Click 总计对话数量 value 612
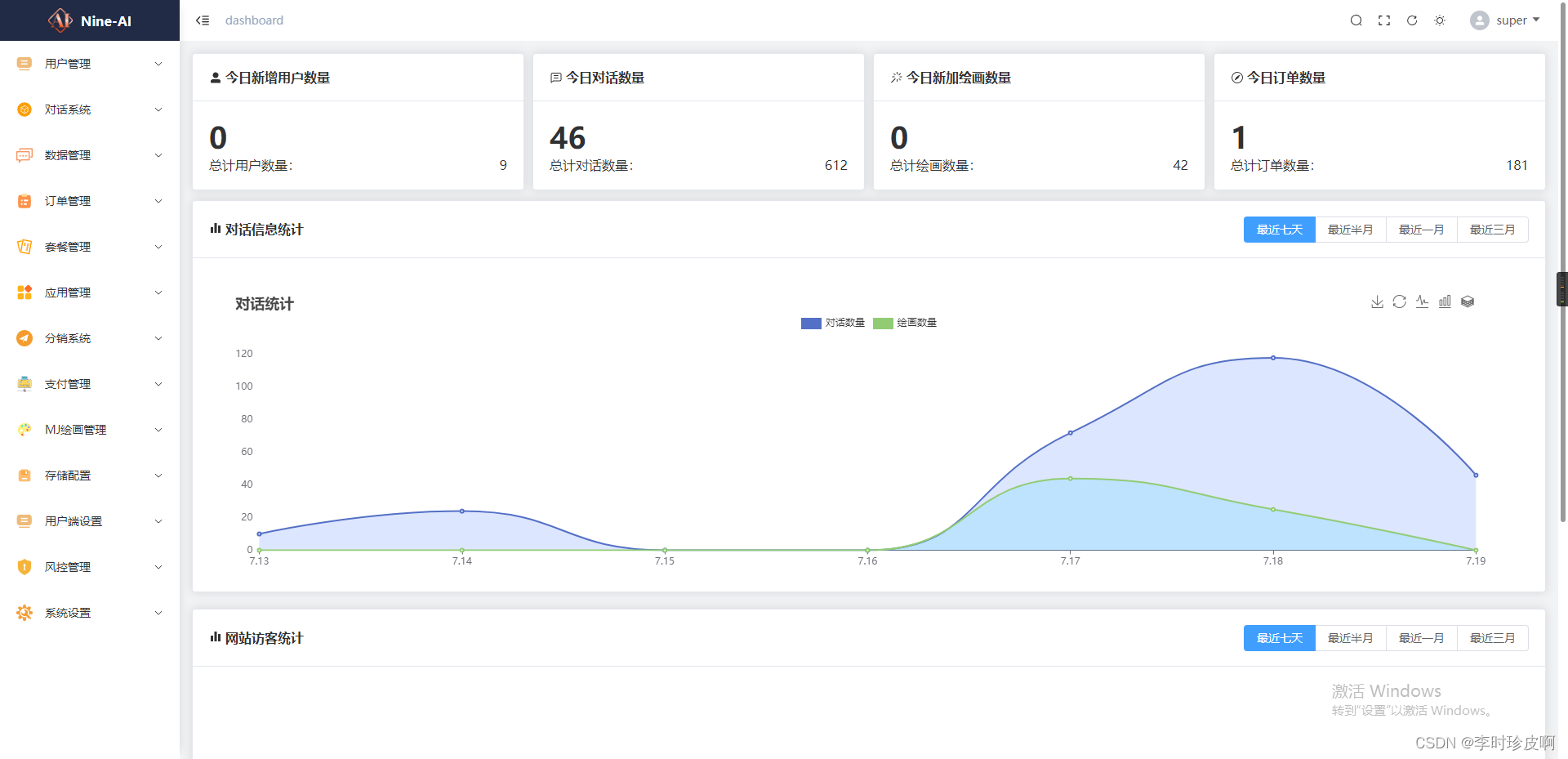Screen dimensions: 1568x759 (x=836, y=165)
